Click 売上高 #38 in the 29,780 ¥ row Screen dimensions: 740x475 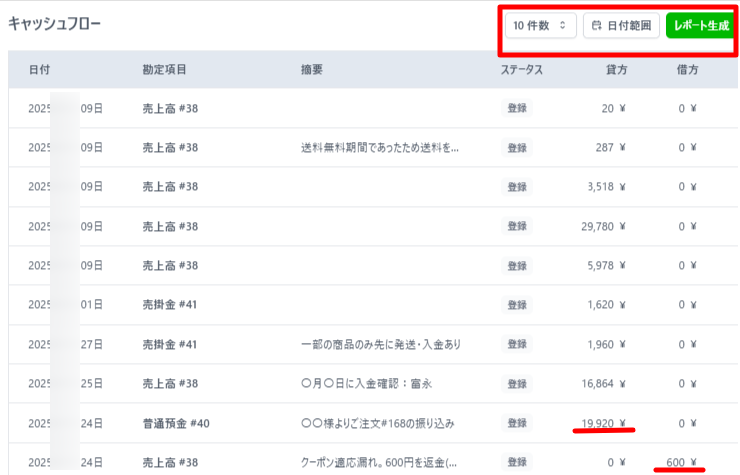tap(171, 226)
